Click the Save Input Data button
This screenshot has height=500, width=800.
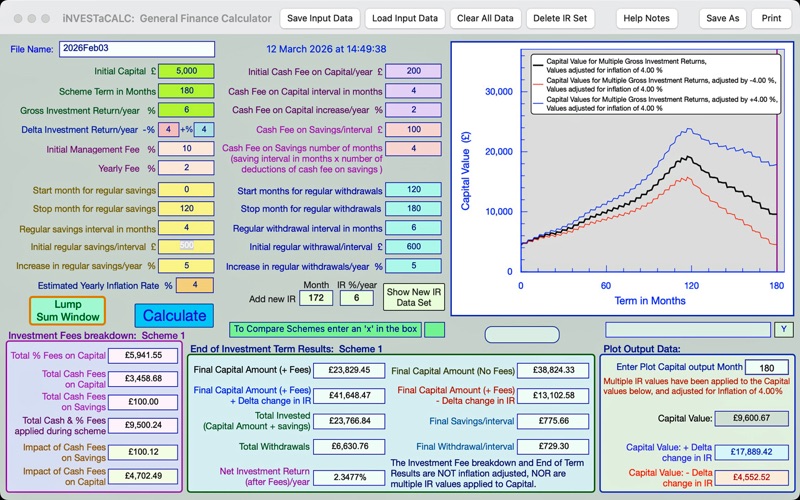319,18
